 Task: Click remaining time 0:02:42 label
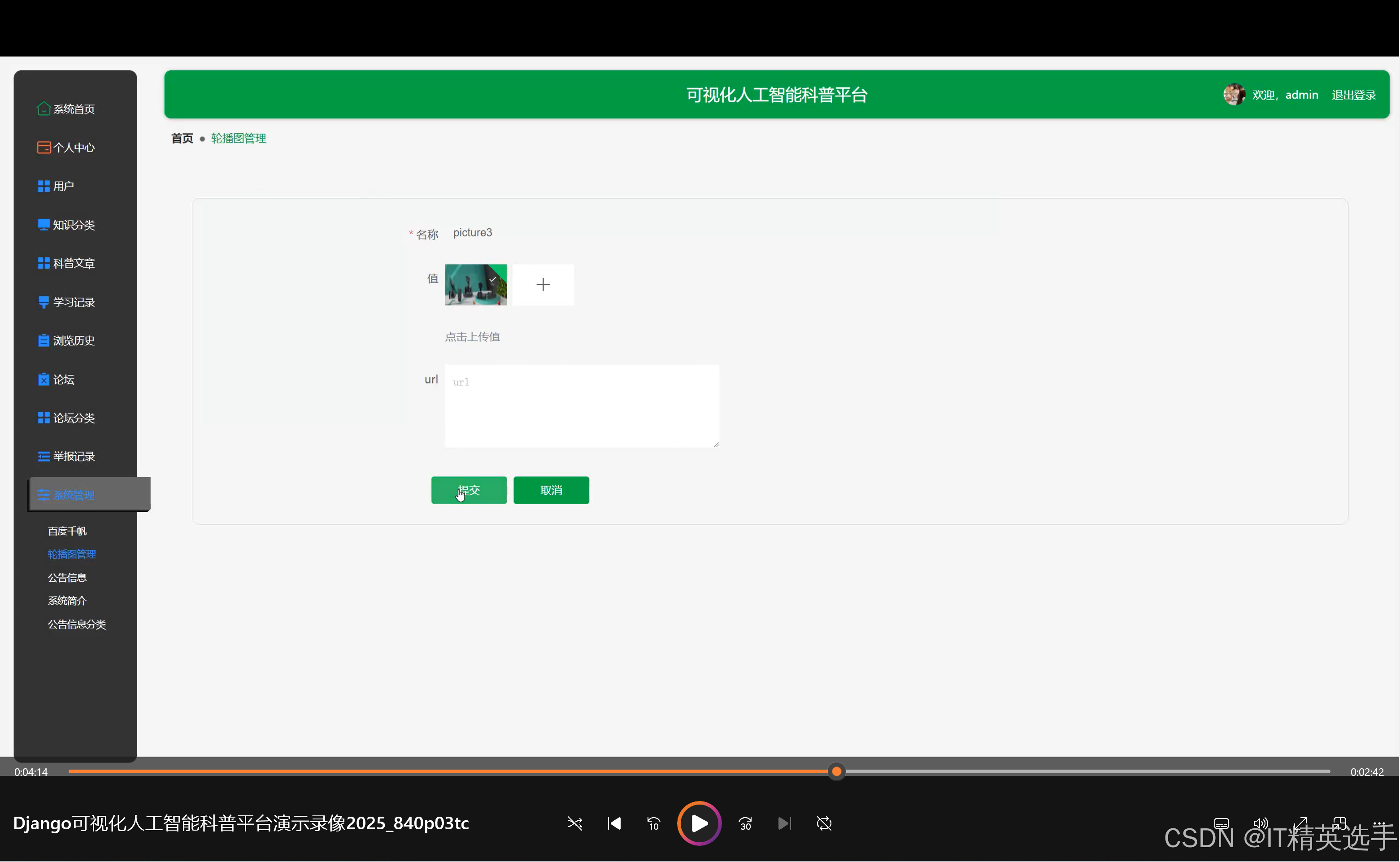click(1366, 772)
